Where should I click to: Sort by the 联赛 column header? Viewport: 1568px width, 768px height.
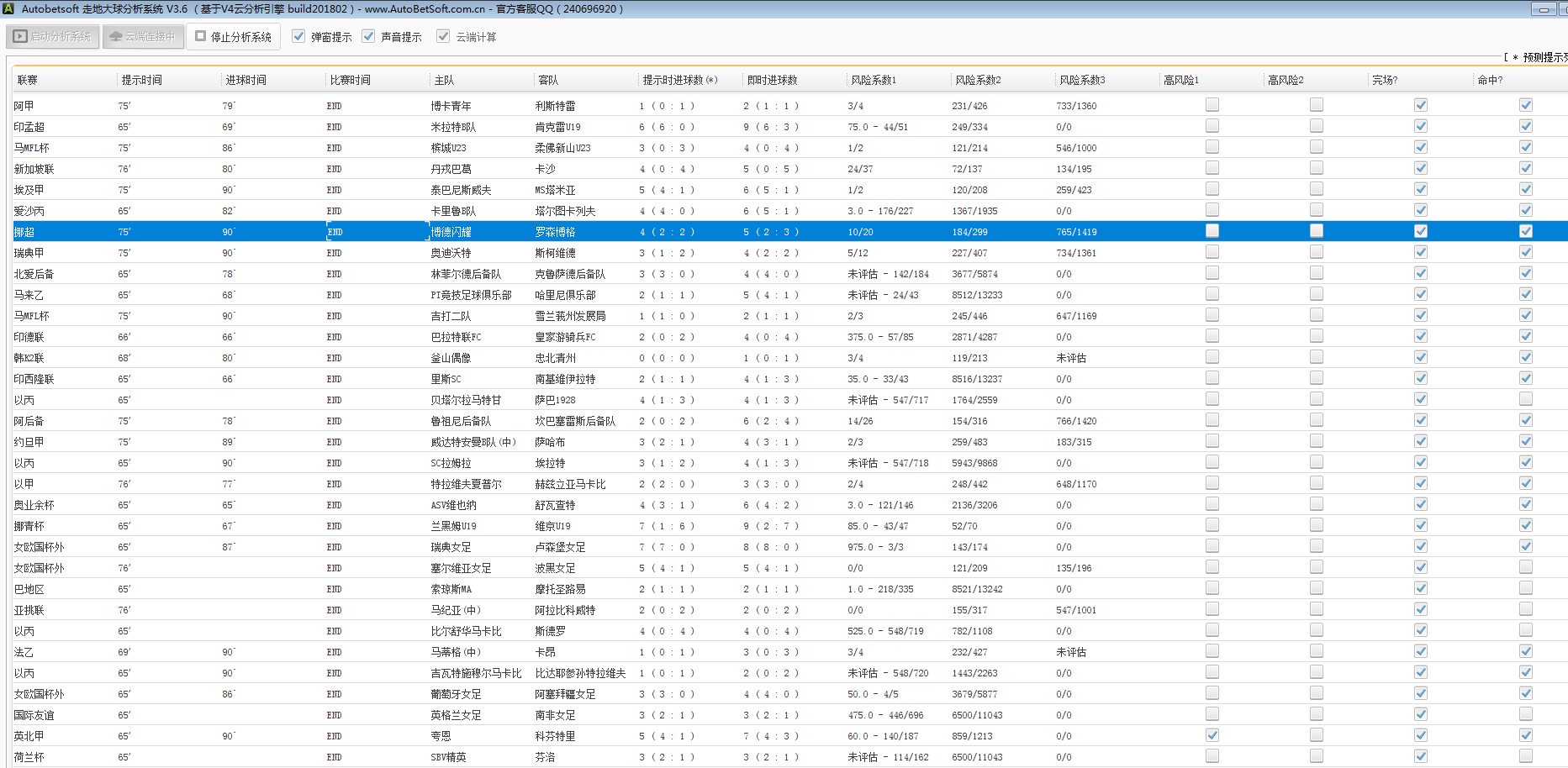pos(28,80)
